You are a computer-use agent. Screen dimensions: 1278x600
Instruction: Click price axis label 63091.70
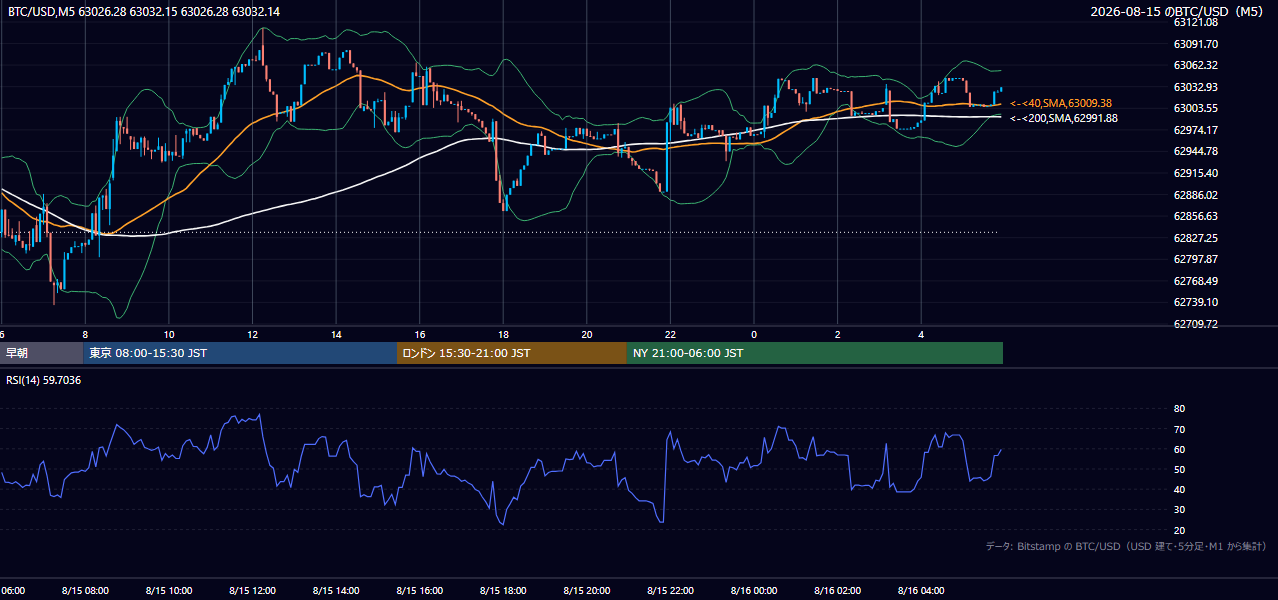[x=1195, y=44]
